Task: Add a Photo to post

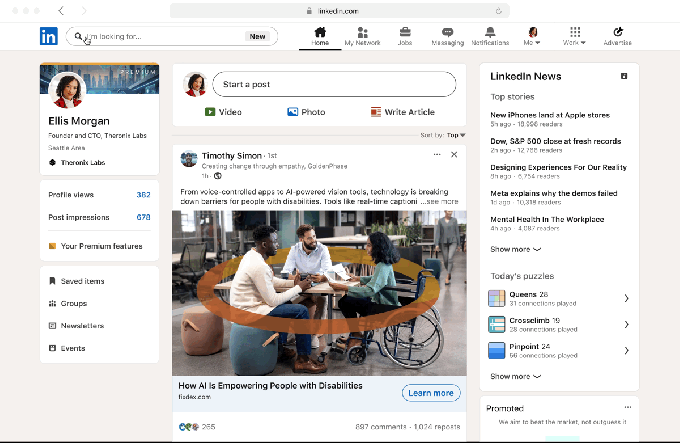Action: 306,112
